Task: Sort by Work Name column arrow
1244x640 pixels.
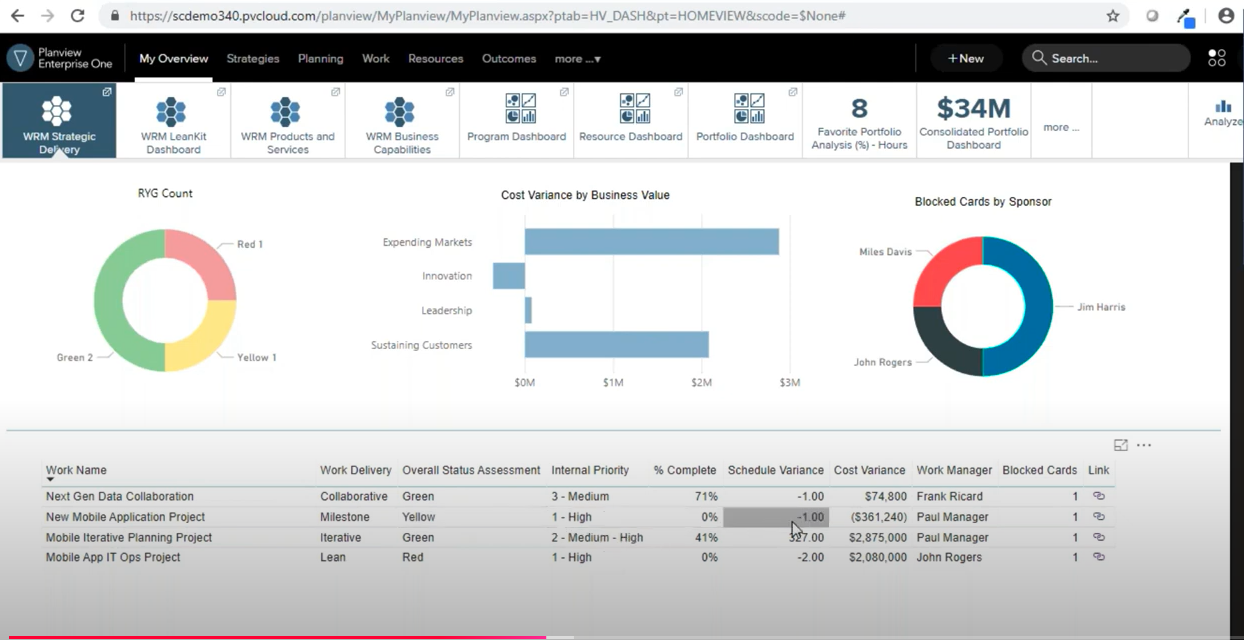Action: pyautogui.click(x=50, y=480)
